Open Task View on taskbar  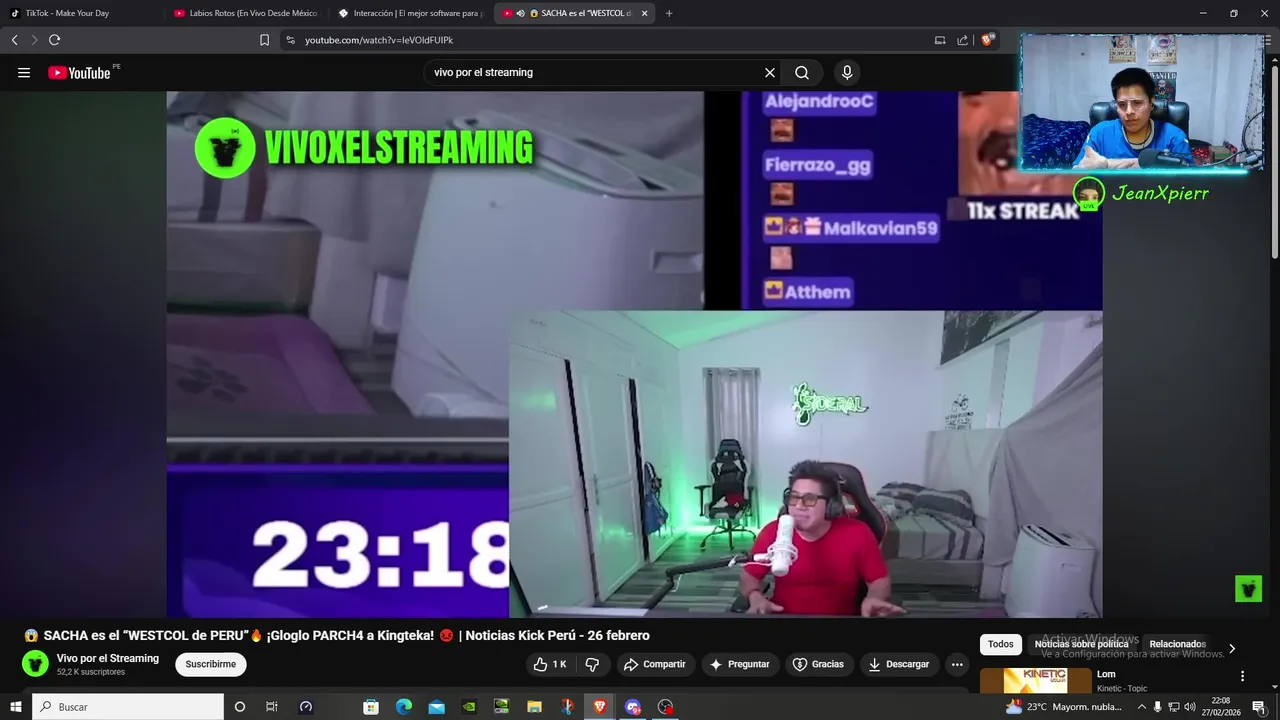(x=271, y=707)
